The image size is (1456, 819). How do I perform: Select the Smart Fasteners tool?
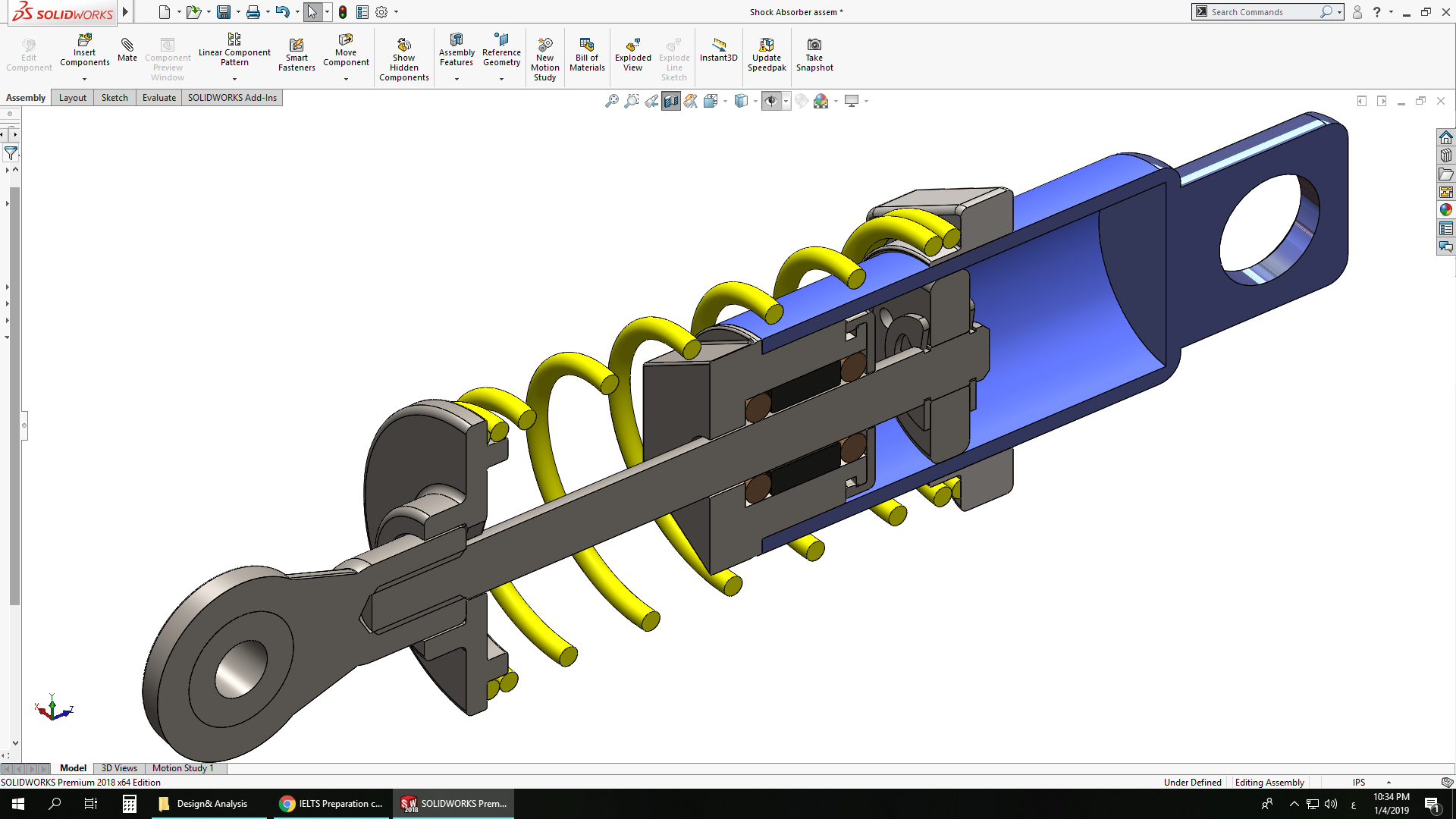pyautogui.click(x=297, y=45)
